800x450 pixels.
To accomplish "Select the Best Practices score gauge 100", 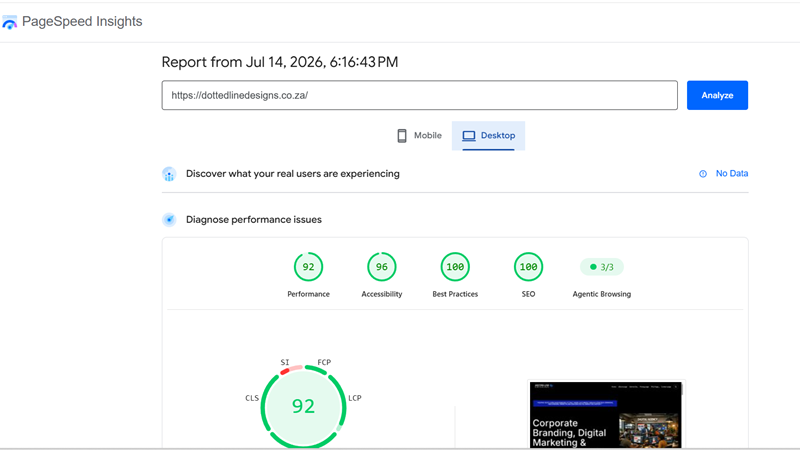I will (455, 267).
